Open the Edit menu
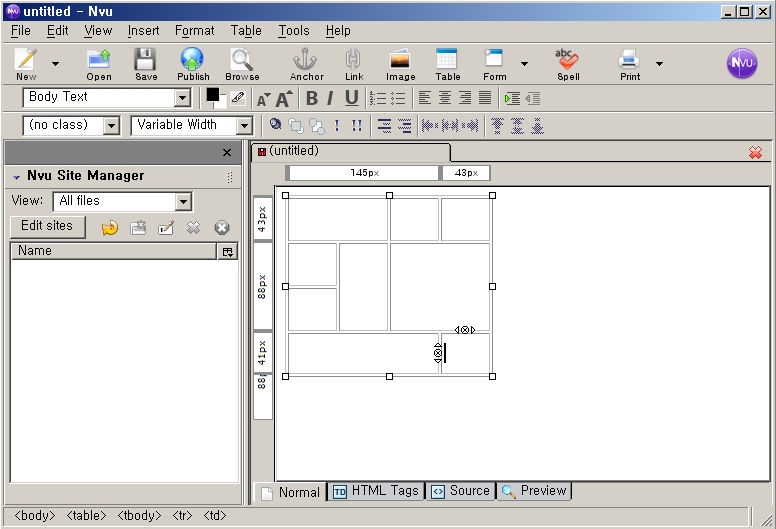 click(x=57, y=31)
